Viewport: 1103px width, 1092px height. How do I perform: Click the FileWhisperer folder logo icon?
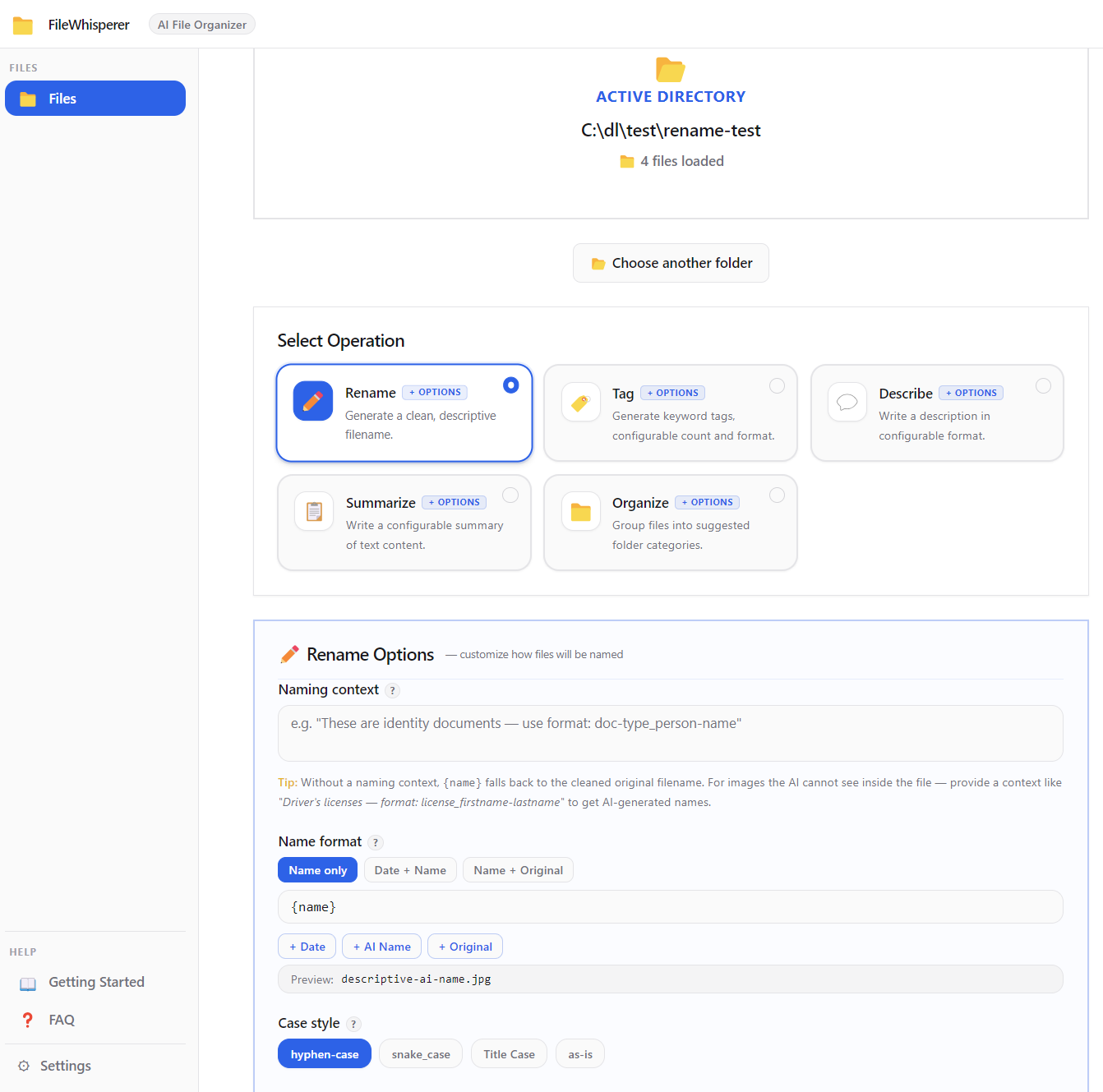[23, 25]
